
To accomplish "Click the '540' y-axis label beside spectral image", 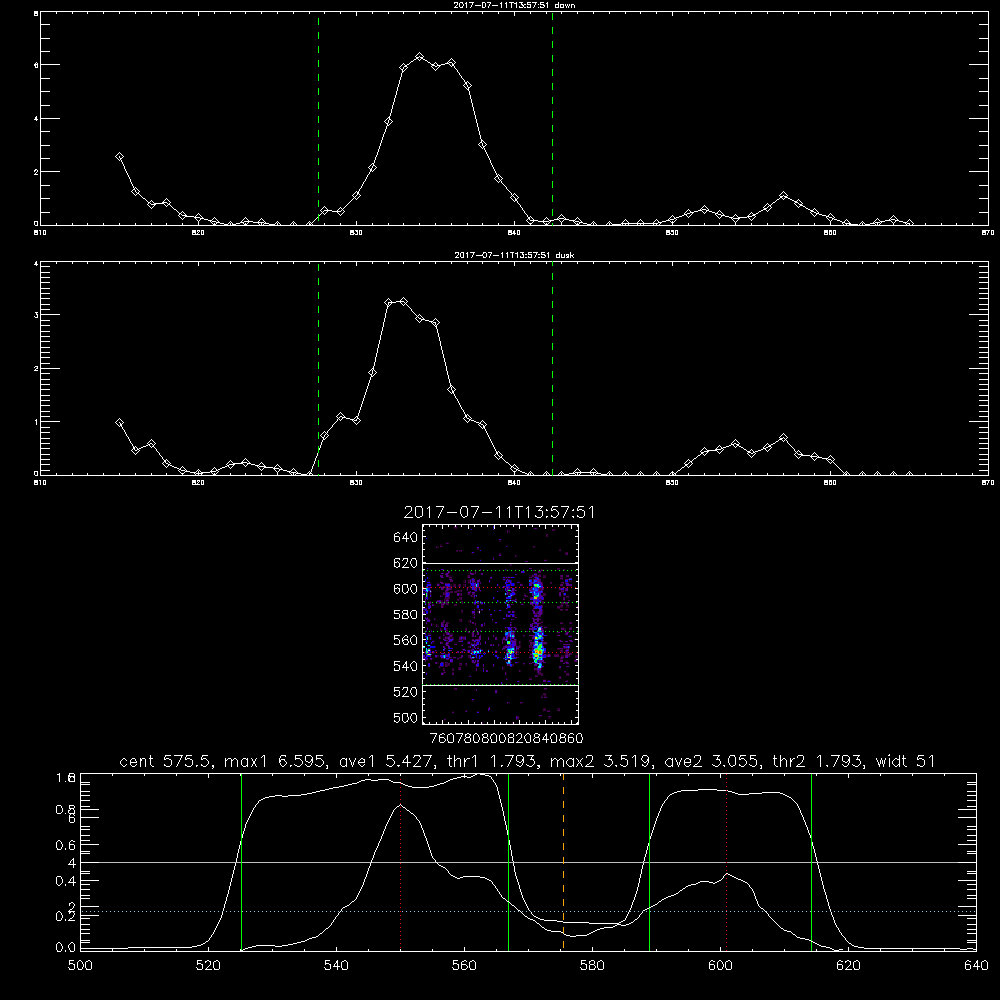I will 406,666.
